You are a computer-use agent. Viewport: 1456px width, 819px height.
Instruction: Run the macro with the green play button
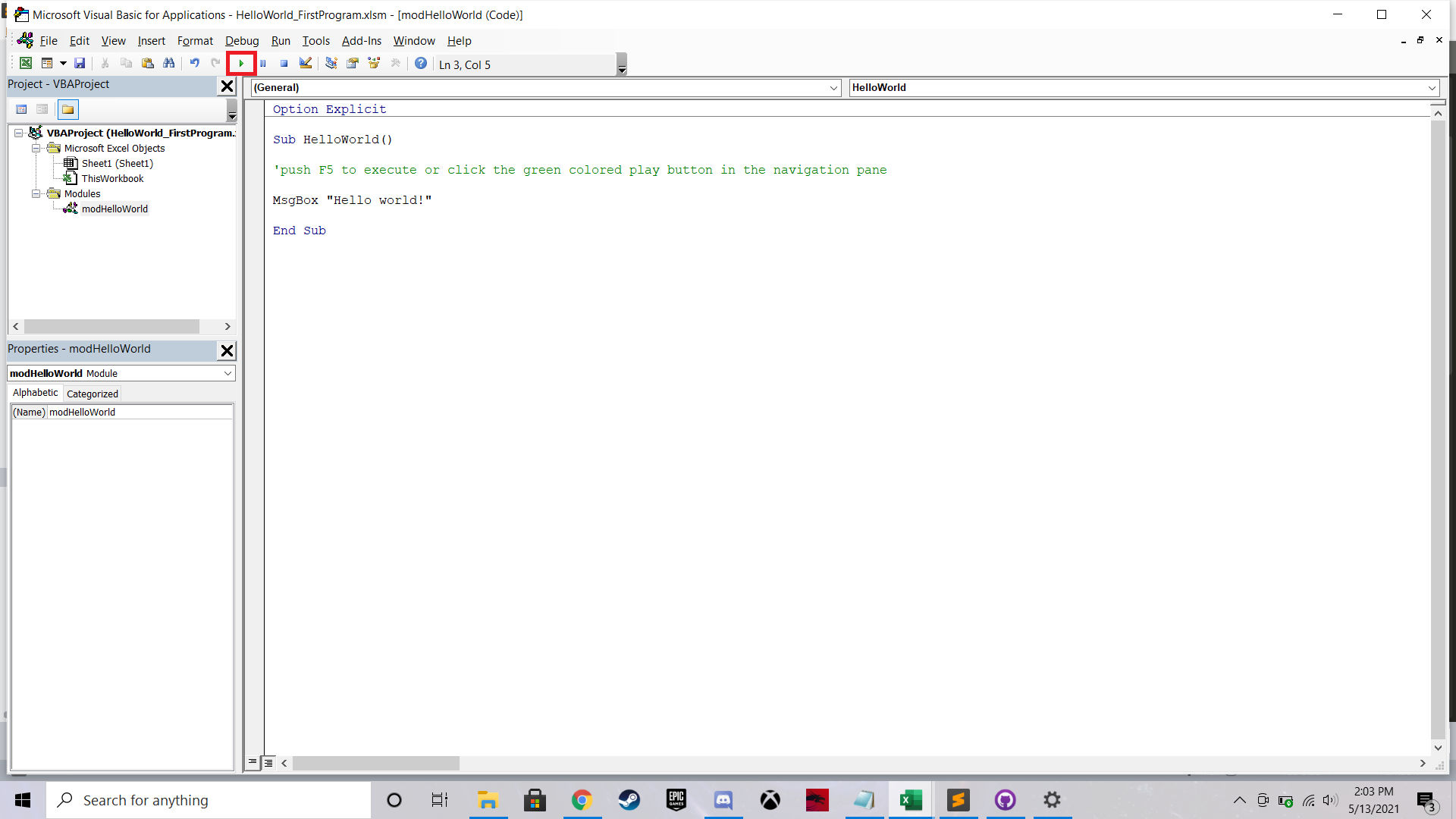241,64
